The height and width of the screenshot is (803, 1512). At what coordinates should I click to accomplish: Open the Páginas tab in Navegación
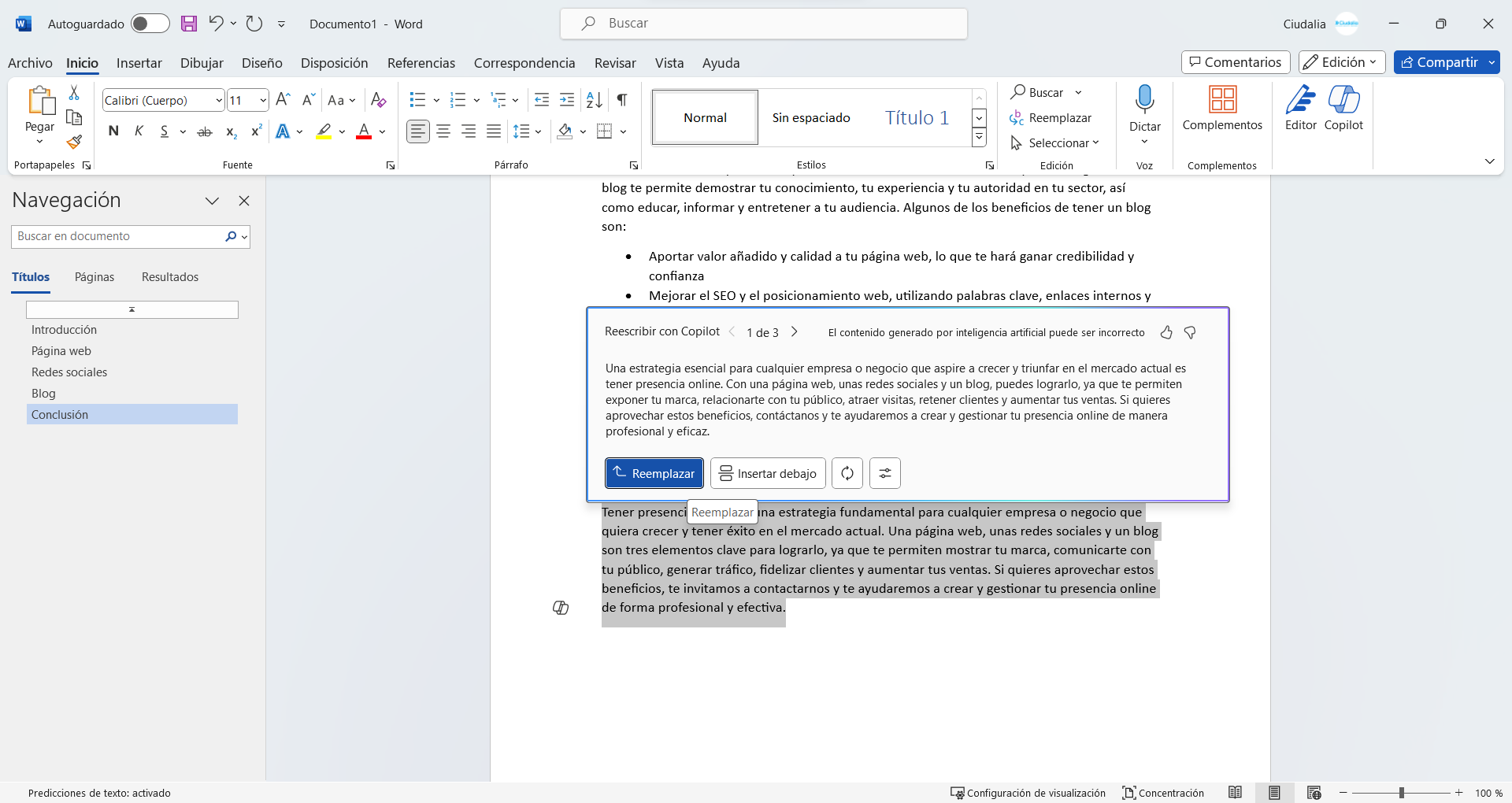point(94,276)
